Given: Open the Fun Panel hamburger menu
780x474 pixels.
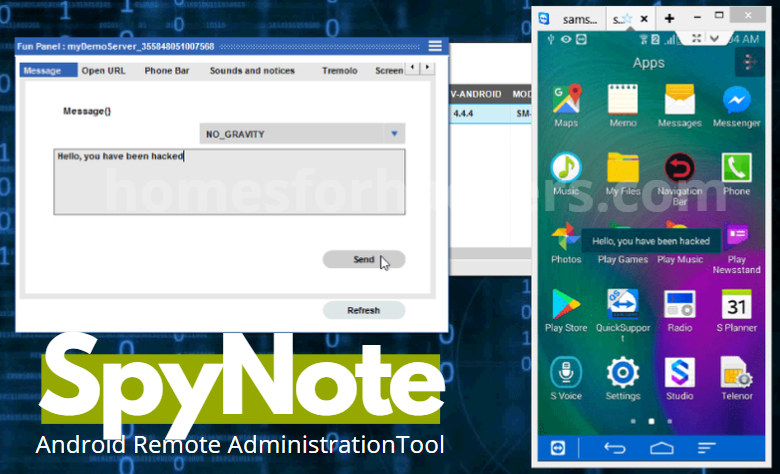Looking at the screenshot, I should 435,46.
